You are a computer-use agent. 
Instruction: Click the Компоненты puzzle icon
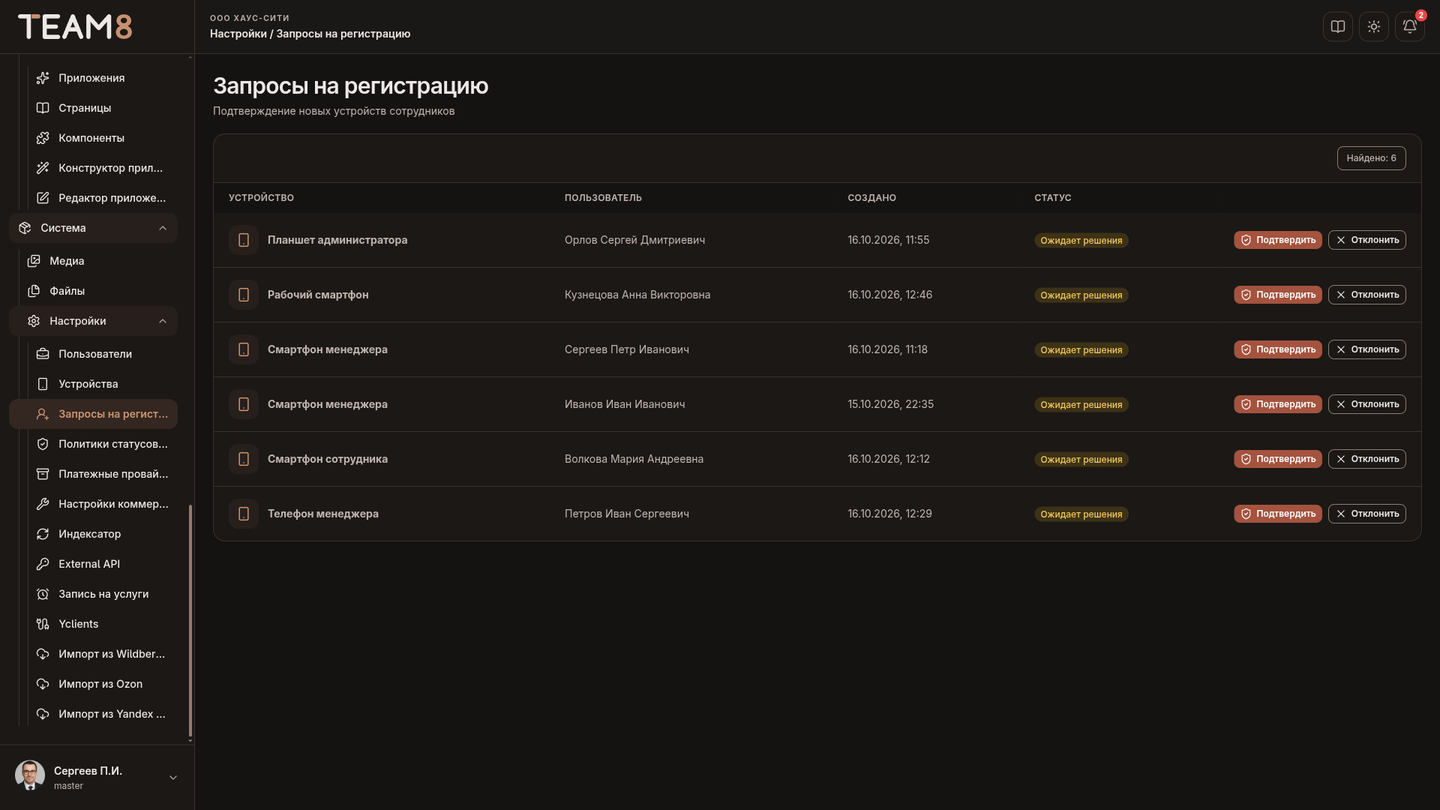click(x=43, y=138)
